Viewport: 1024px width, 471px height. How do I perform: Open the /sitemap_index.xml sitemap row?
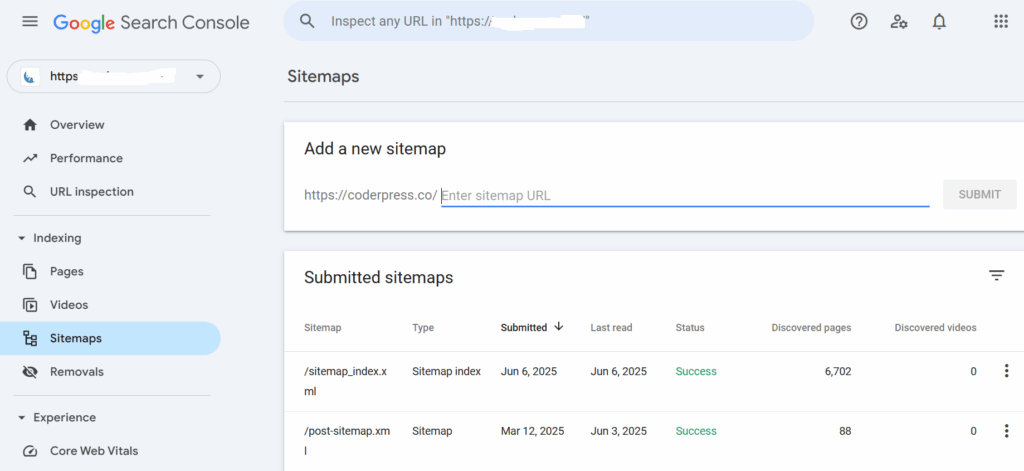654,382
